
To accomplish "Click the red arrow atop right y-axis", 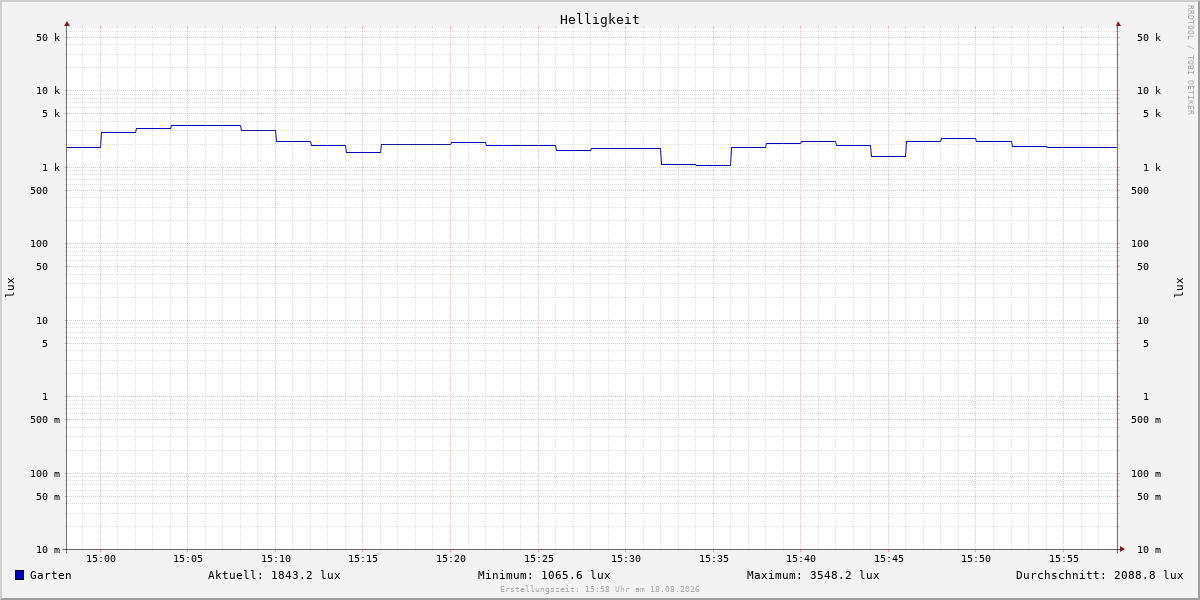I will (1118, 24).
